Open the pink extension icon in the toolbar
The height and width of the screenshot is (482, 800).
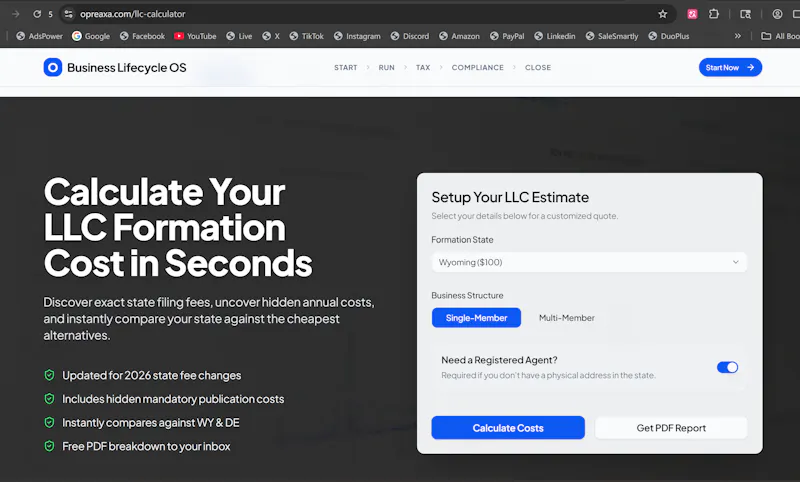[692, 14]
